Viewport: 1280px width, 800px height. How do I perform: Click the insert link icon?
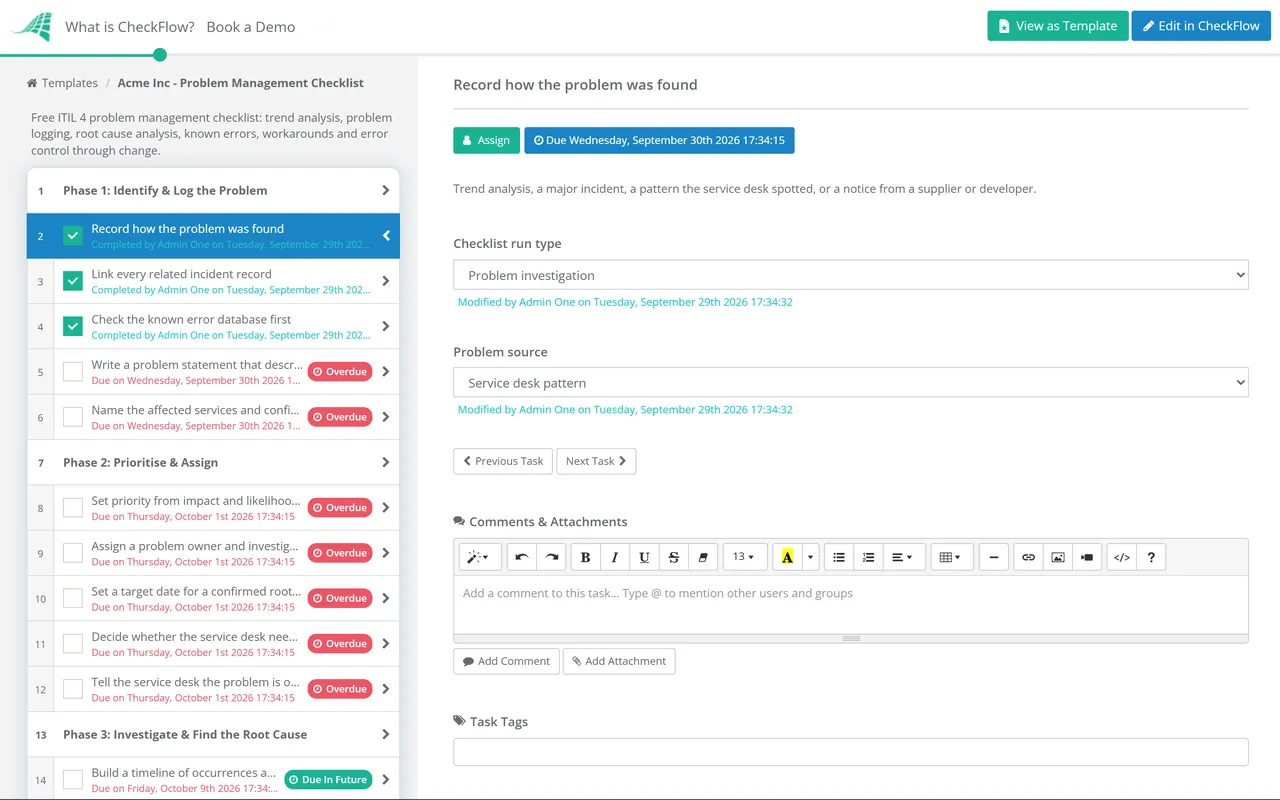[1028, 557]
